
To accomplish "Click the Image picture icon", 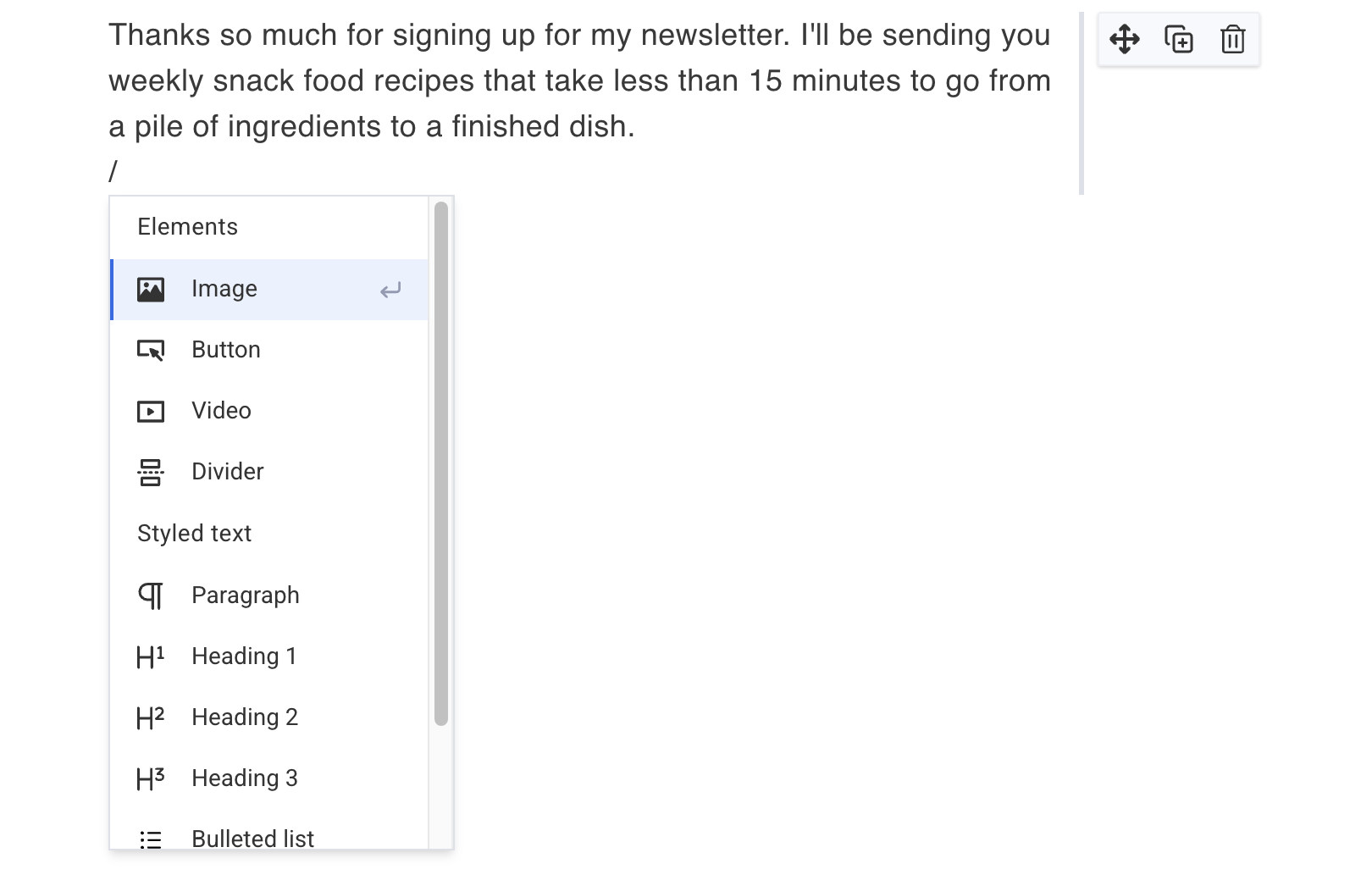I will [x=151, y=290].
